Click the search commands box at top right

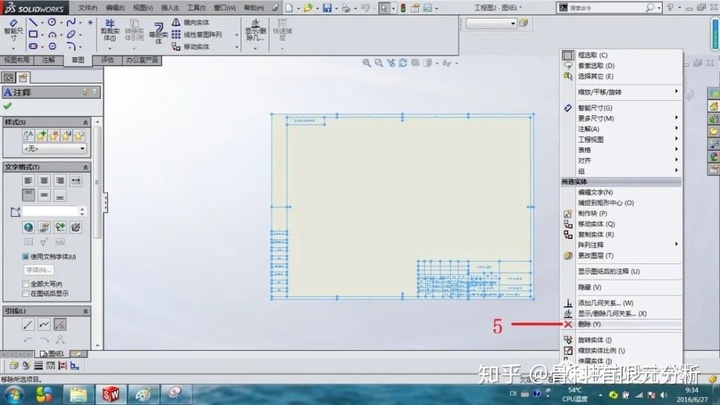610,8
